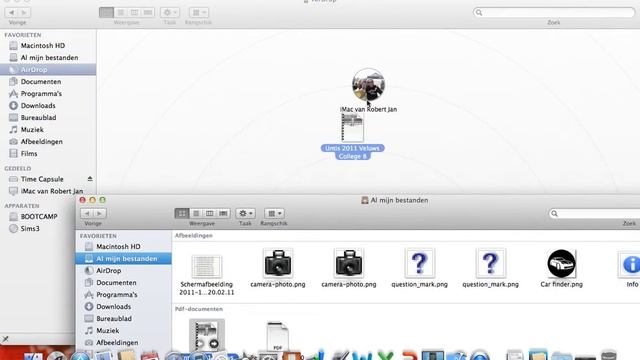The width and height of the screenshot is (640, 360).
Task: Open Bureaublad in AirDrop window sidebar
Action: point(38,118)
